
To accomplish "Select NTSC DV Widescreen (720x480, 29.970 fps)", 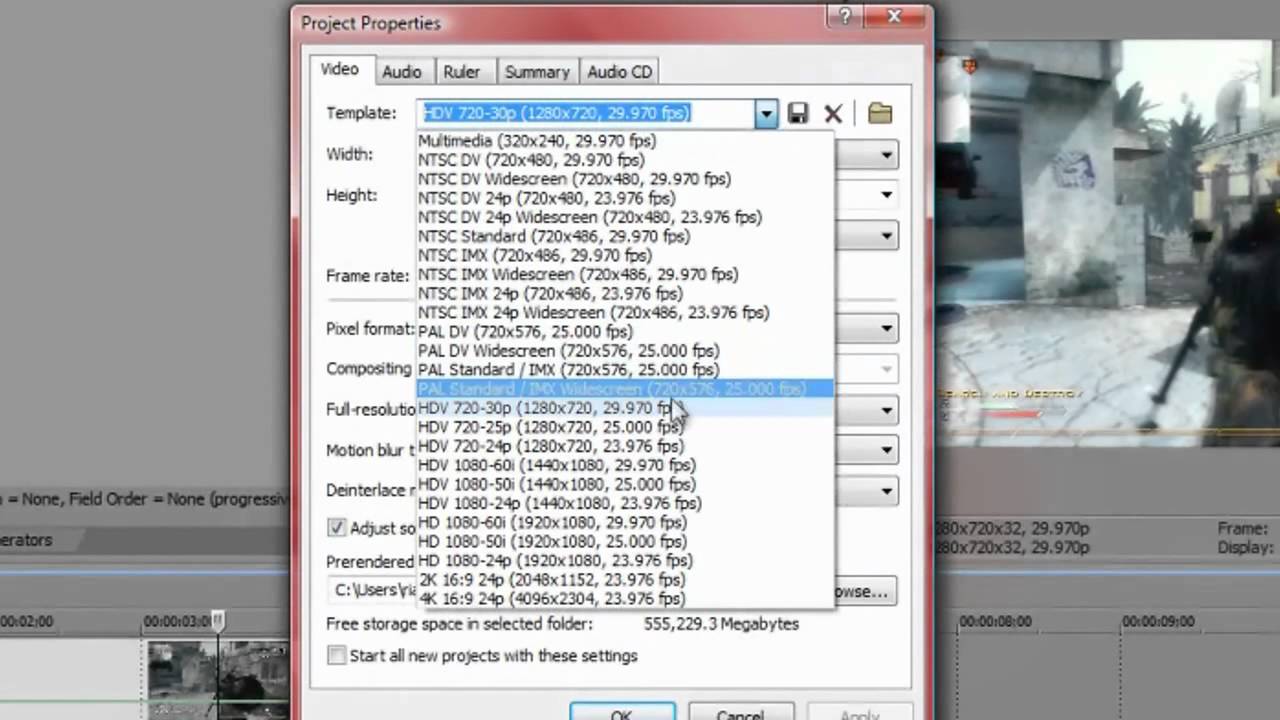I will tap(624, 179).
